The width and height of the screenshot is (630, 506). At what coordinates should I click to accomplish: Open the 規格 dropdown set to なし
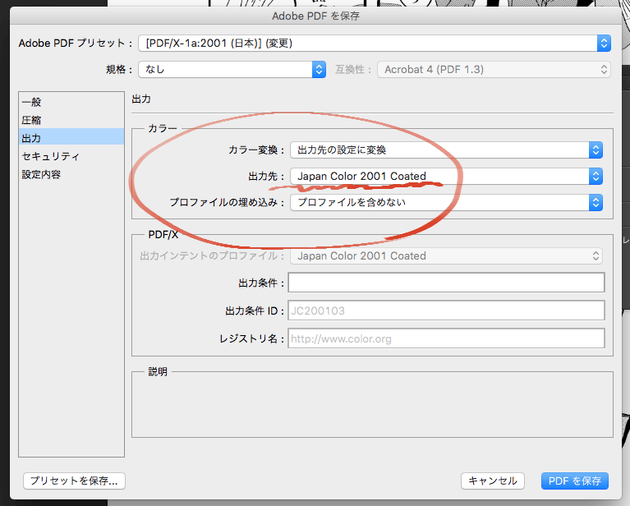[232, 70]
